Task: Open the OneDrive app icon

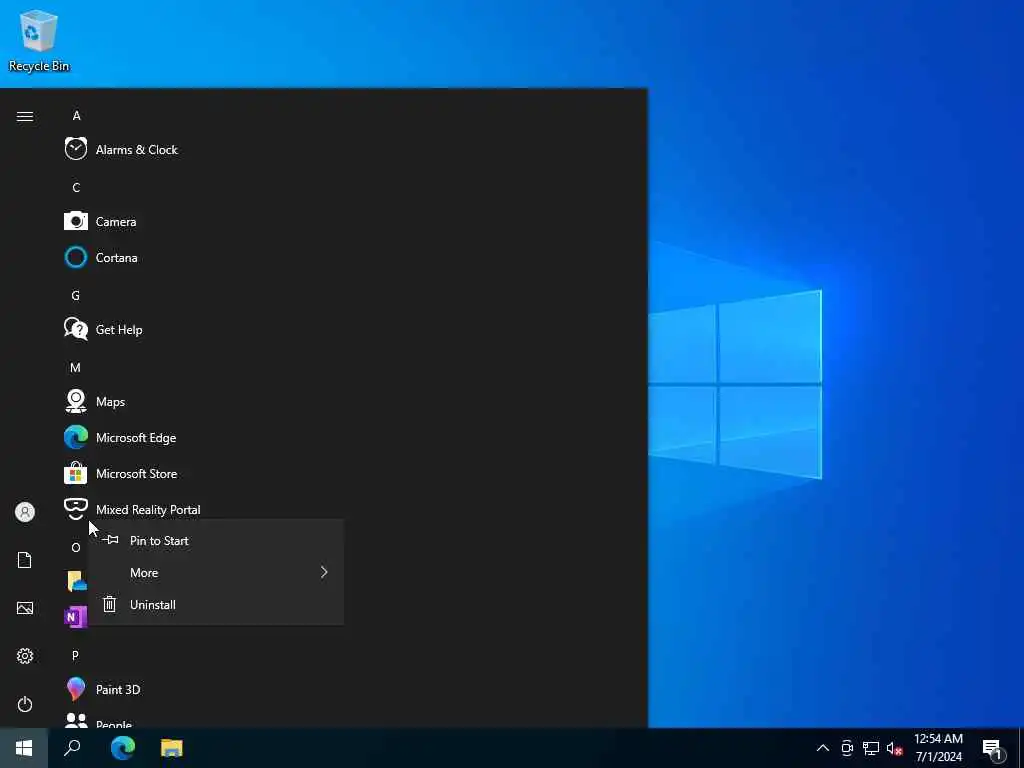Action: [x=76, y=581]
